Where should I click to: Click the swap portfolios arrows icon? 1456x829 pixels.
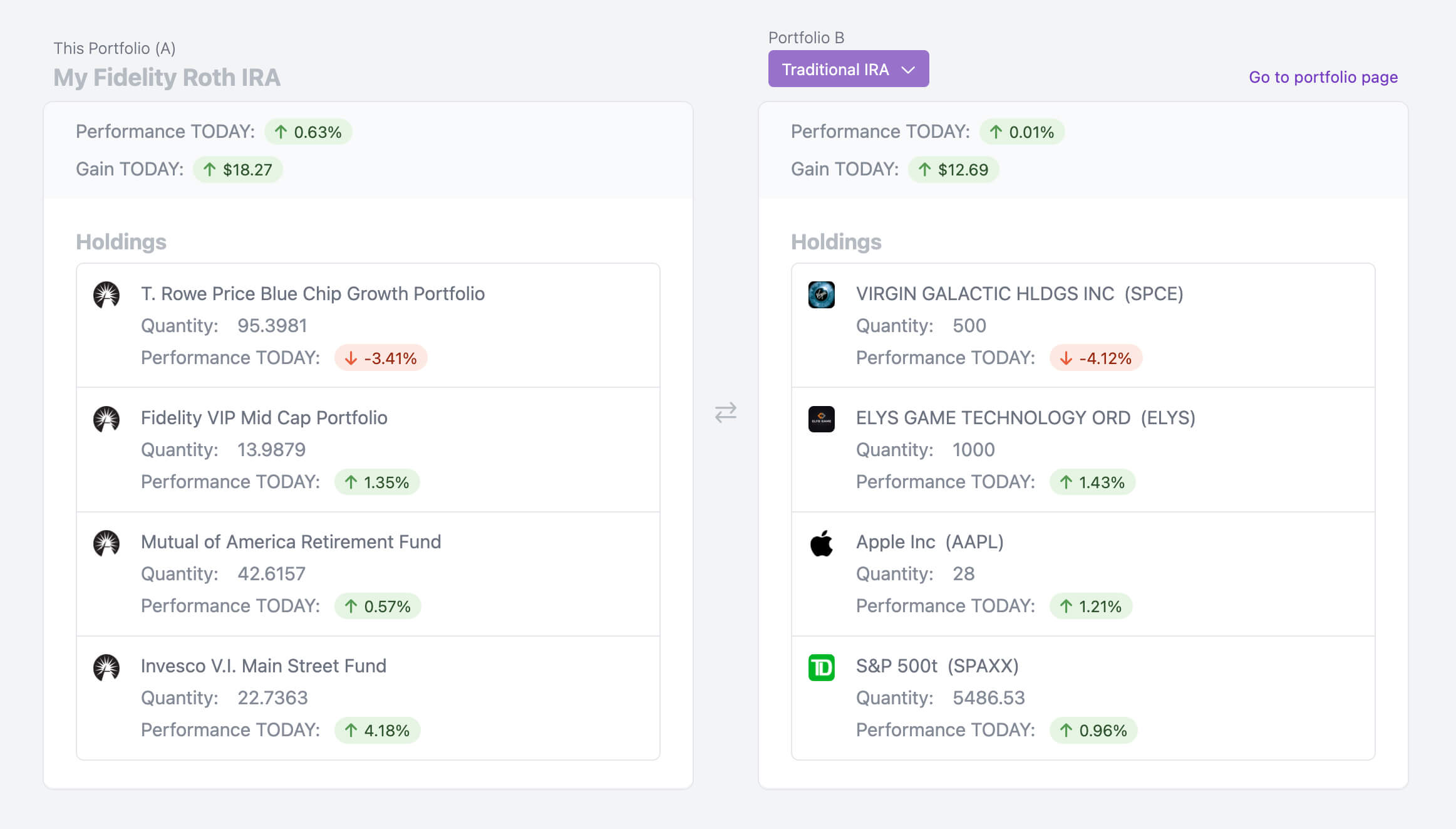726,414
